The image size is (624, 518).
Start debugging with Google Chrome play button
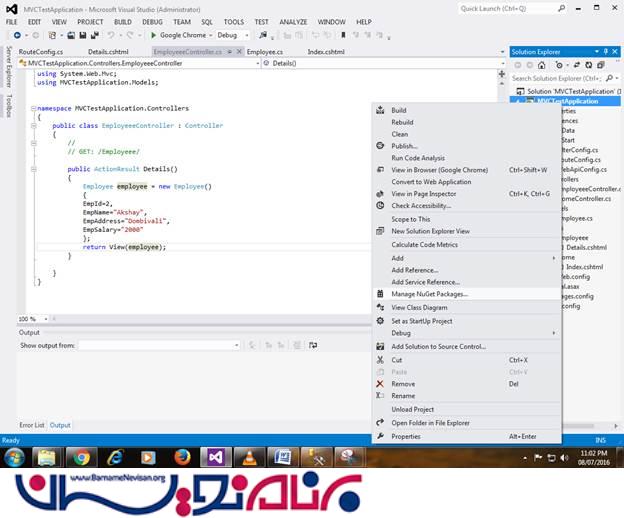[x=153, y=34]
